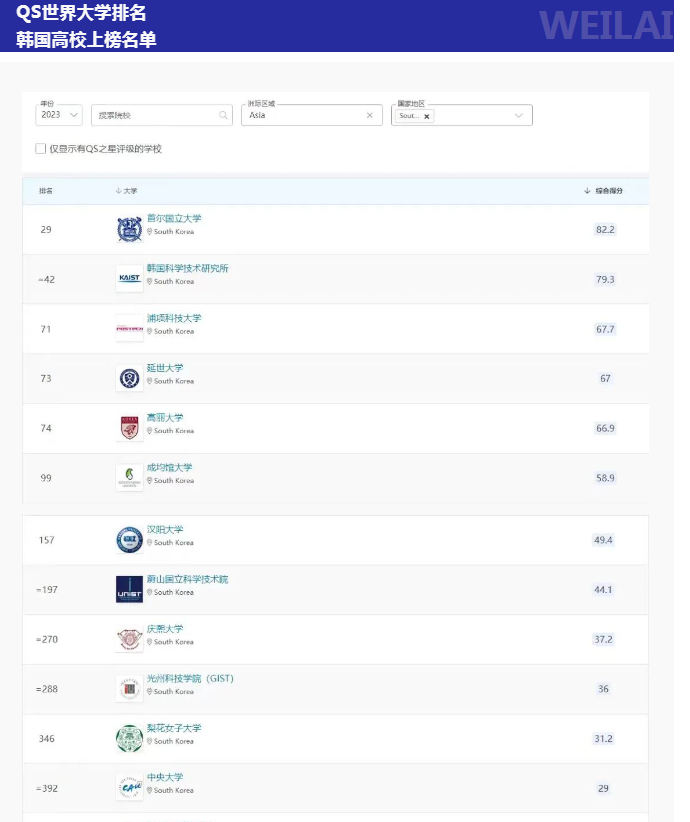Select the score 79.3 cell
Screen dimensions: 690x822
coord(605,279)
